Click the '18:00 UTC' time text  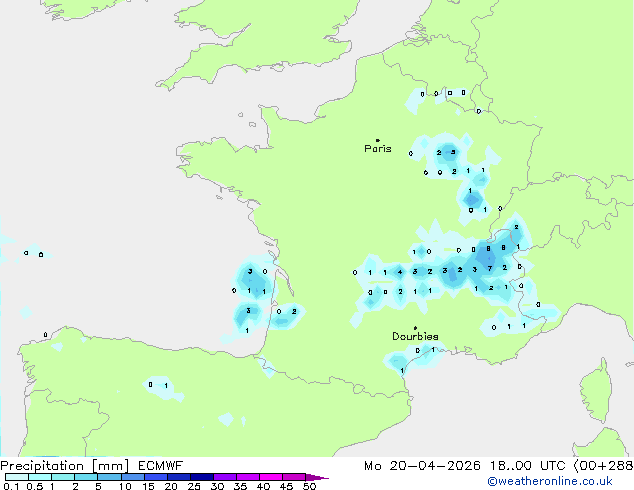(x=527, y=466)
